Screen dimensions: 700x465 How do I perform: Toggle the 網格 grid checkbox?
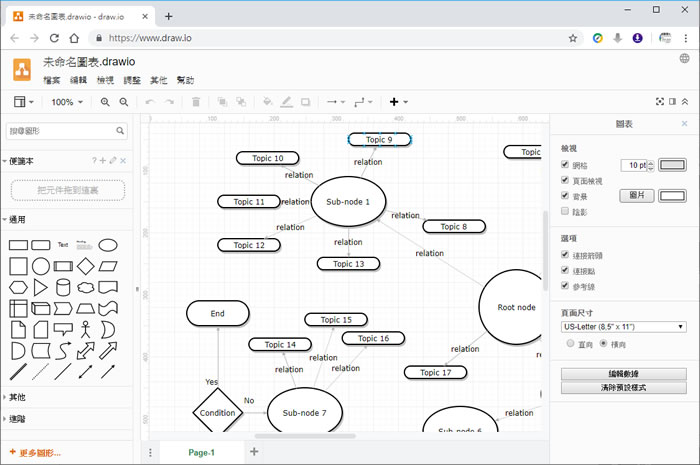tap(566, 165)
